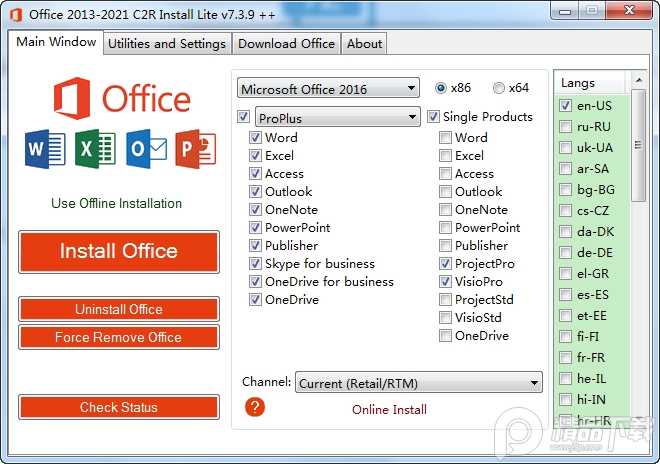
Task: Check the ru-RU language
Action: click(565, 127)
